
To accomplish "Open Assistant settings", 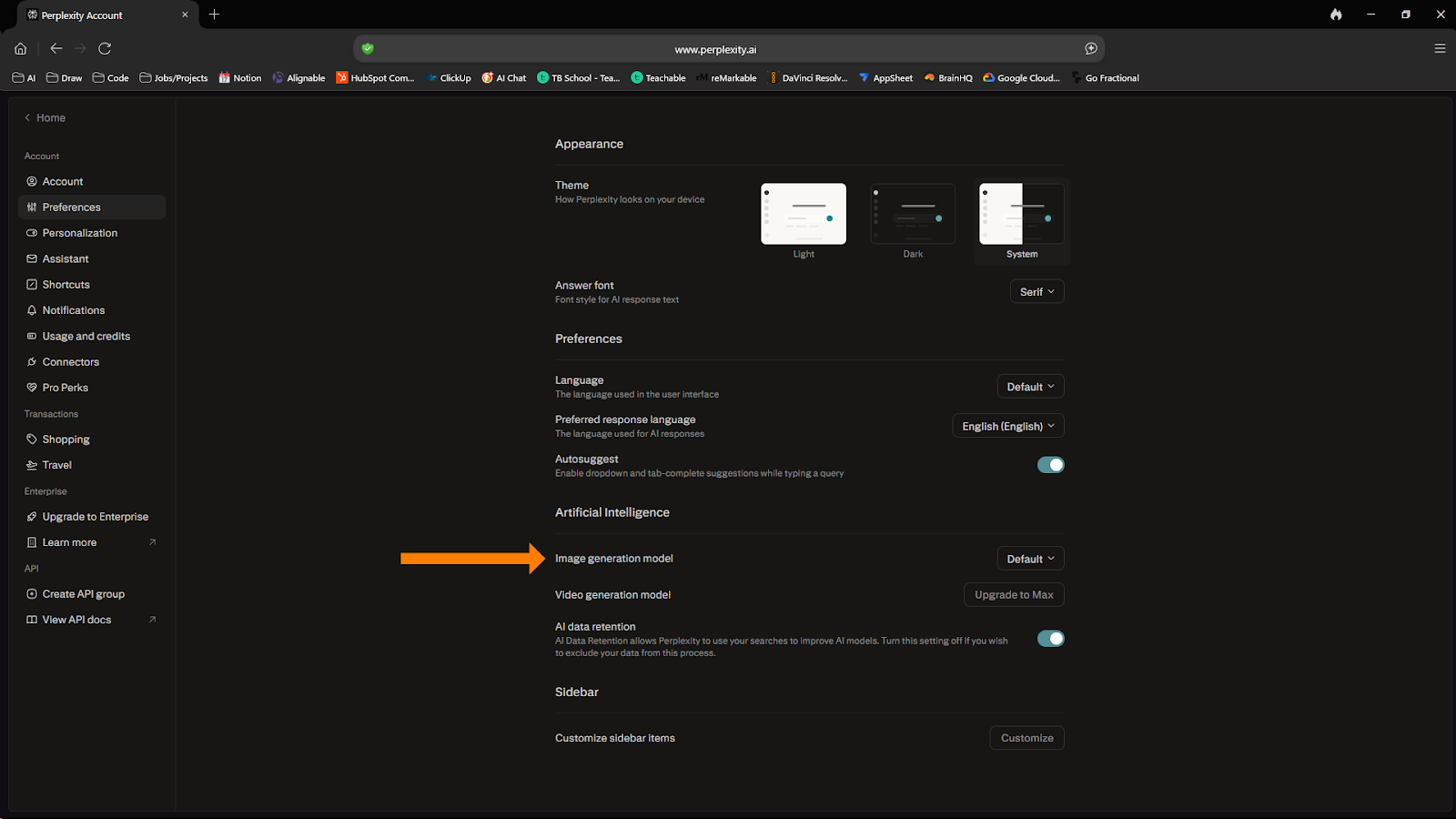I will (x=65, y=258).
